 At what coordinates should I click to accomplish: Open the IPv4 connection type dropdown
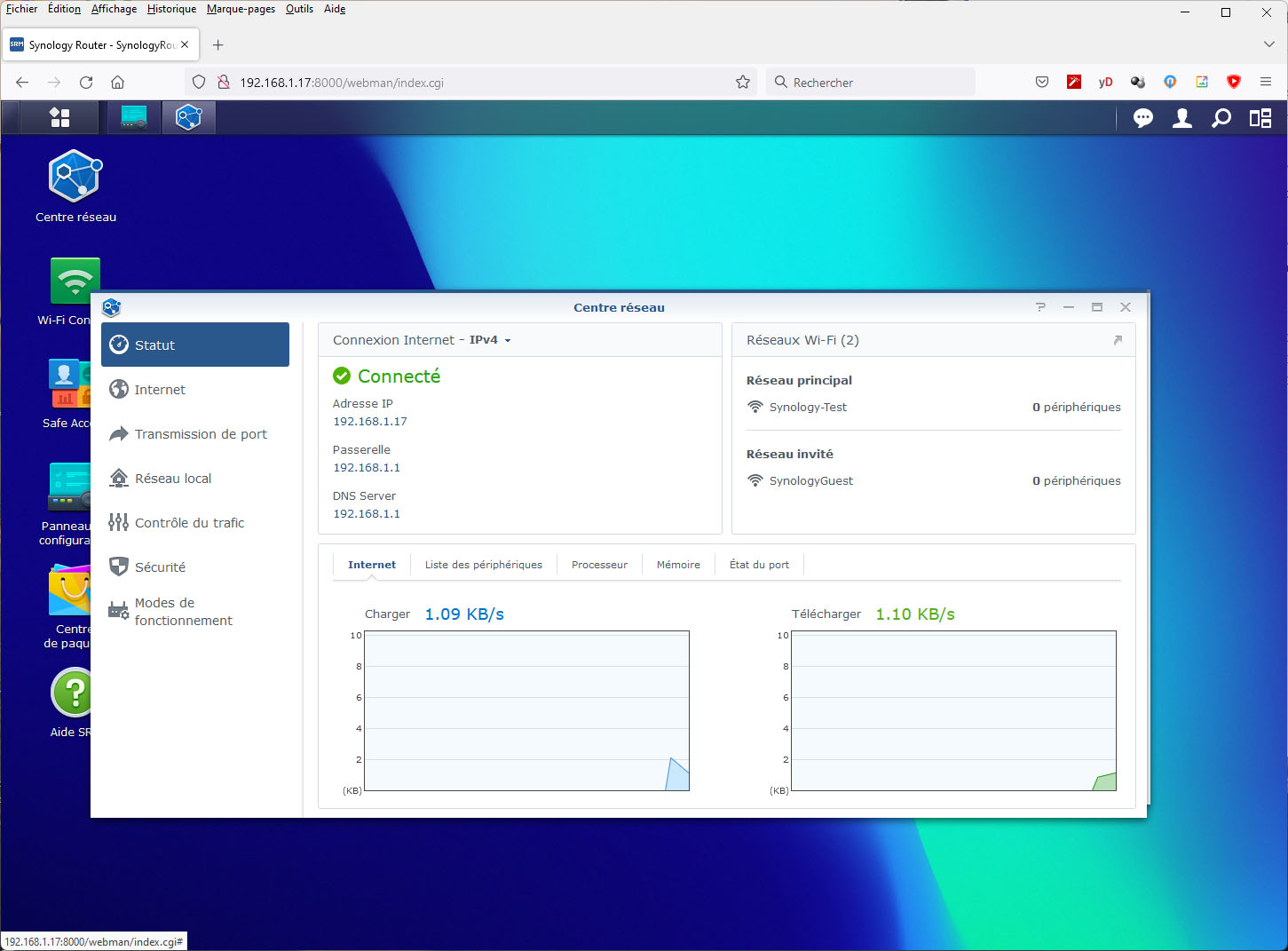490,340
